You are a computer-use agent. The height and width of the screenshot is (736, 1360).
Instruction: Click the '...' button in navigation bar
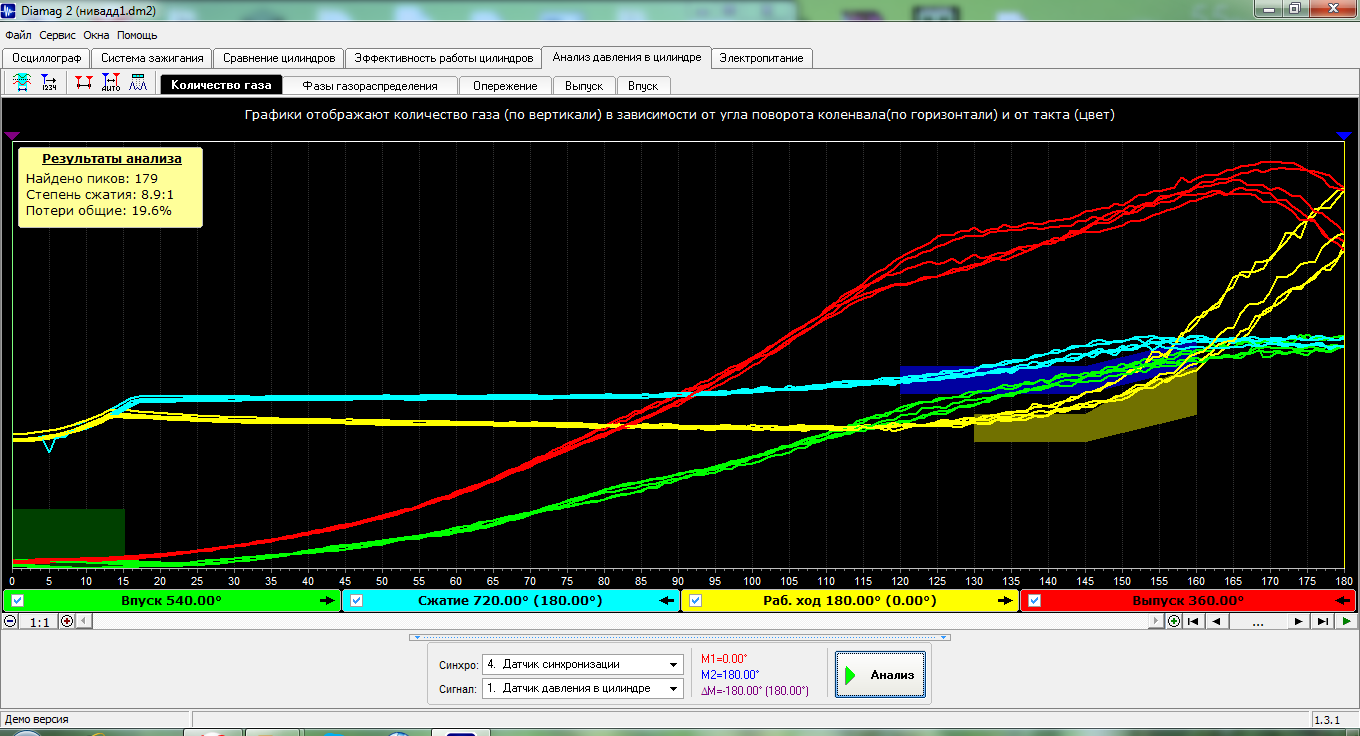click(1257, 621)
